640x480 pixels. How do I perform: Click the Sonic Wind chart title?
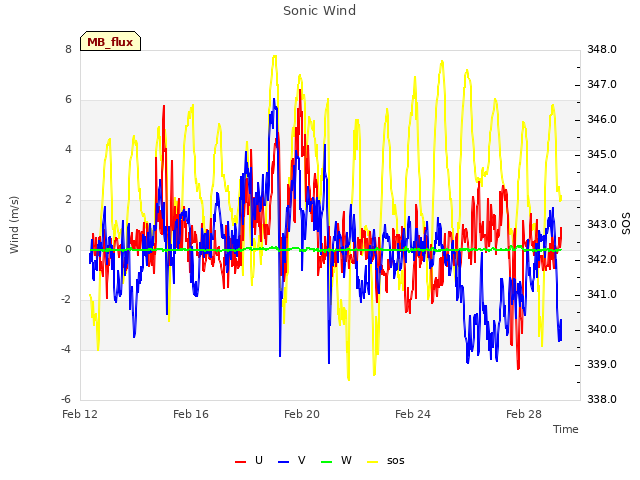click(x=320, y=11)
